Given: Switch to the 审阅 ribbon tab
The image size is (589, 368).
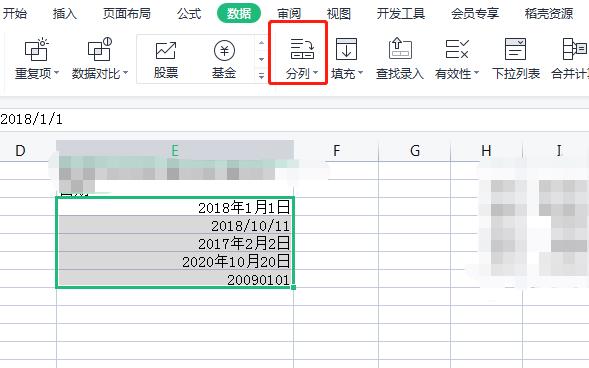Looking at the screenshot, I should (289, 14).
